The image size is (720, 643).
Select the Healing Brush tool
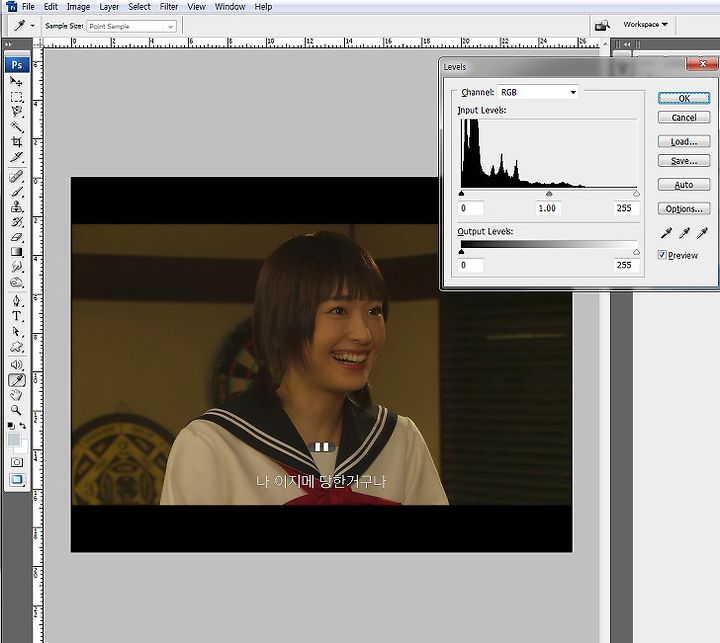point(16,176)
